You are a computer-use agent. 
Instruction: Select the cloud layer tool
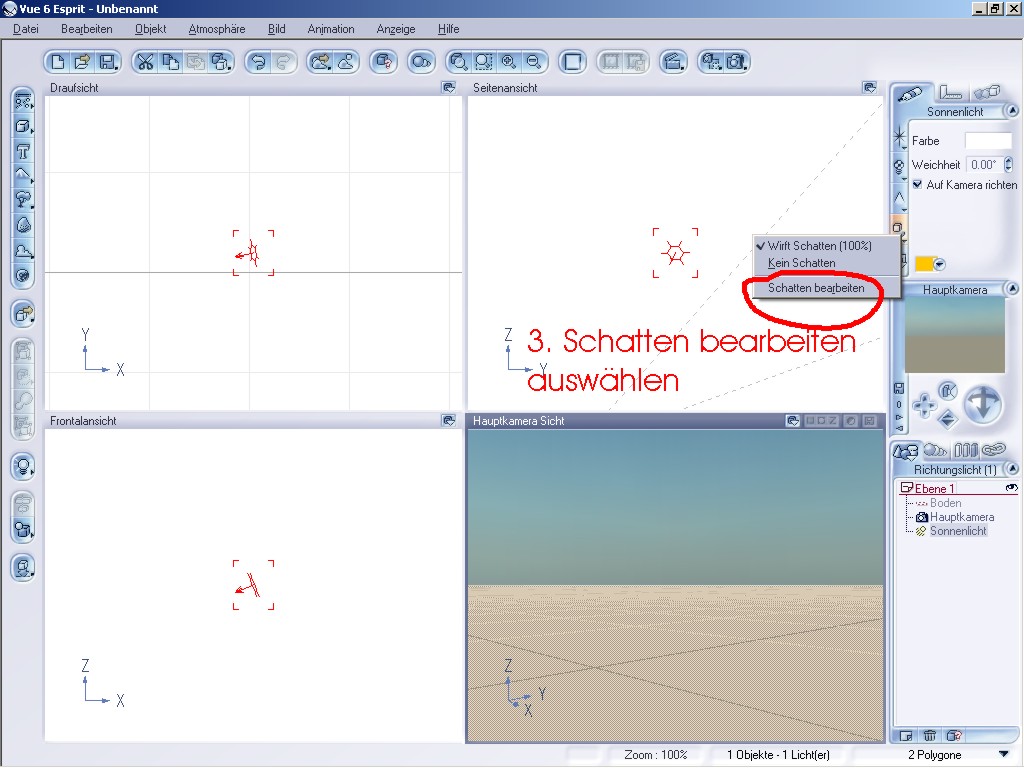(23, 249)
